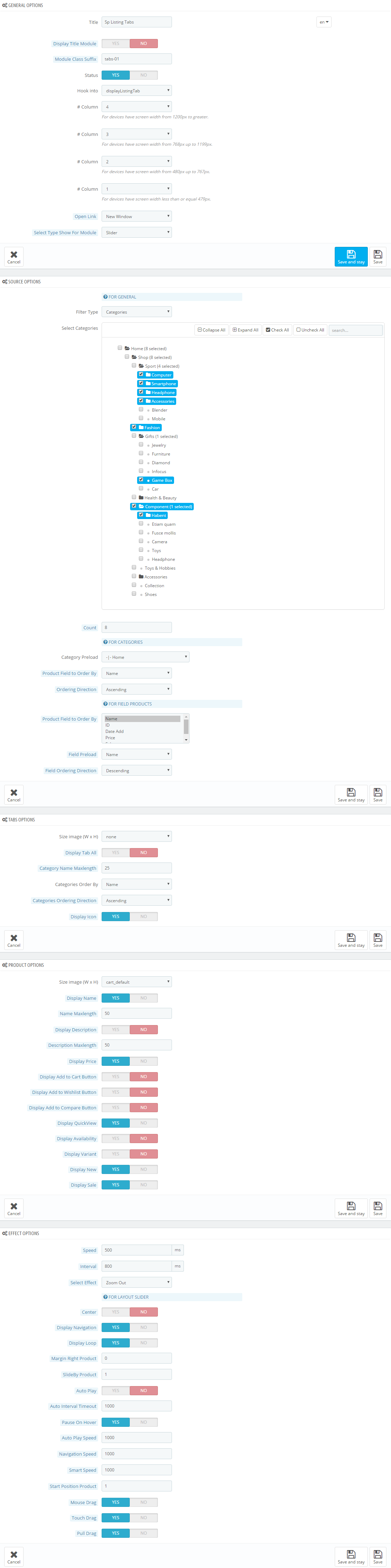Check the Blender category checkbox
391x1568 pixels.
(141, 410)
